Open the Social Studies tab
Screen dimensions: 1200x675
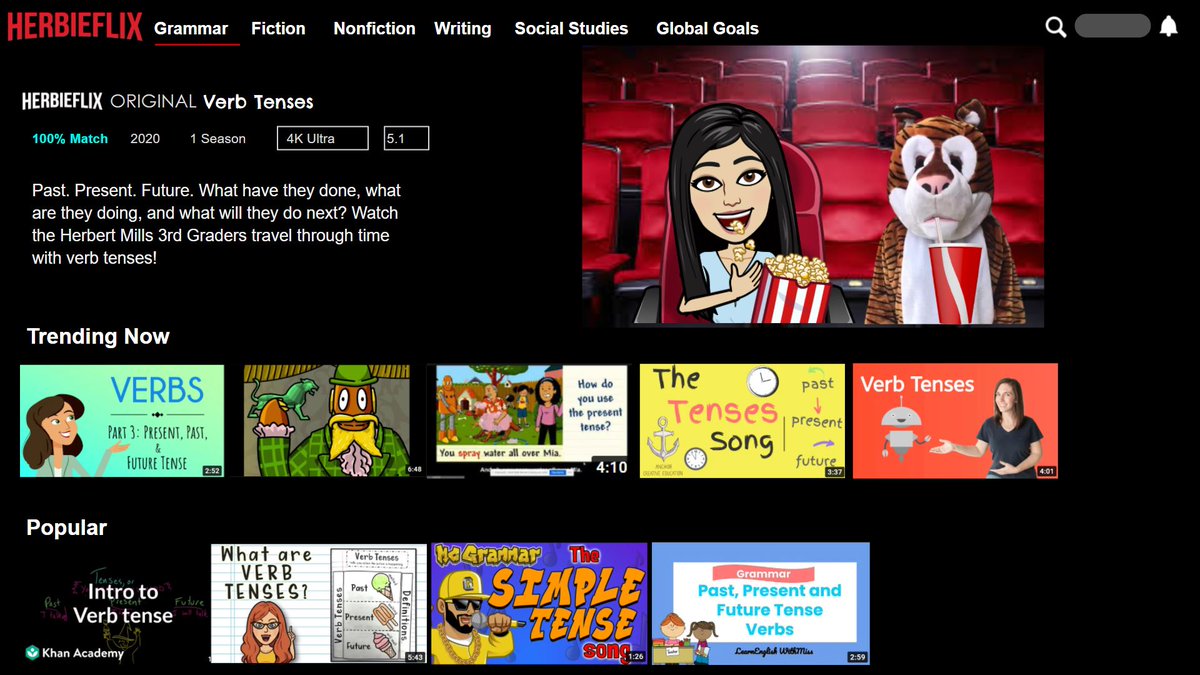click(x=571, y=28)
